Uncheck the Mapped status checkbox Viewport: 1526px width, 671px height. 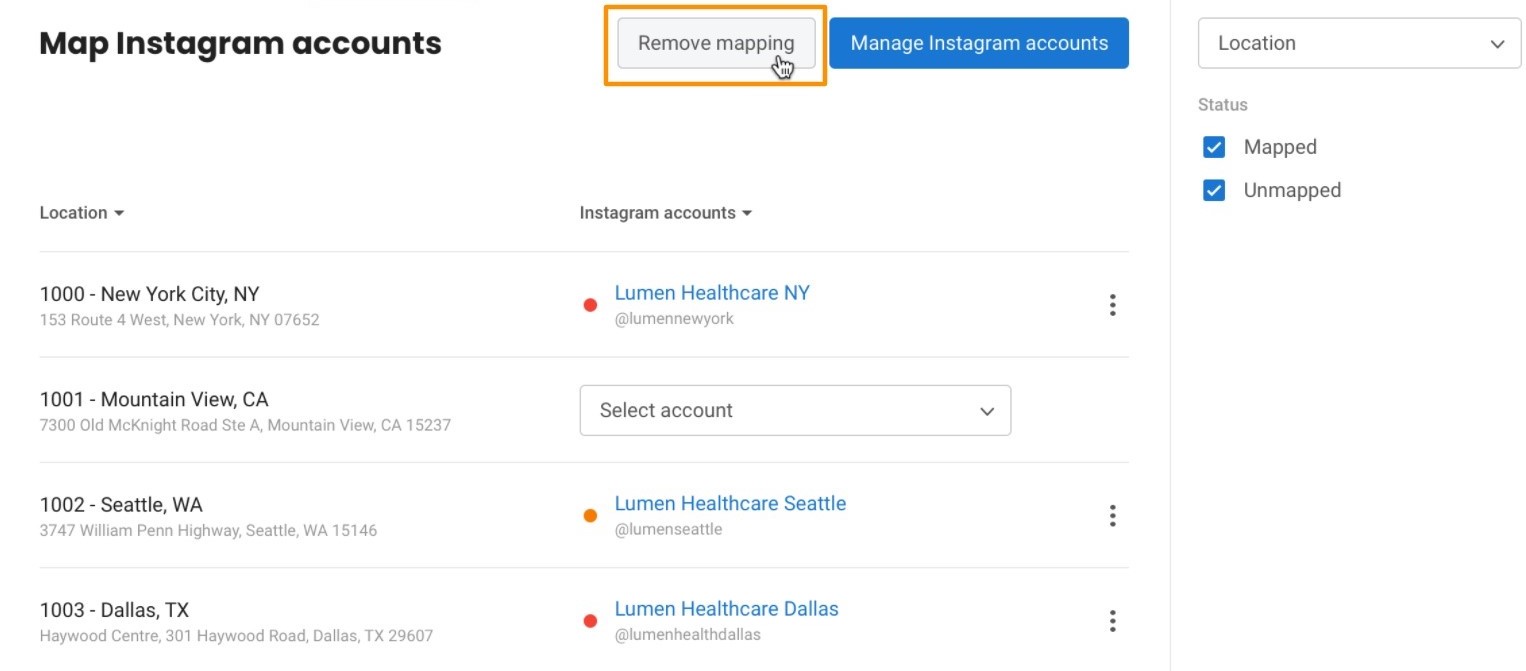tap(1214, 148)
